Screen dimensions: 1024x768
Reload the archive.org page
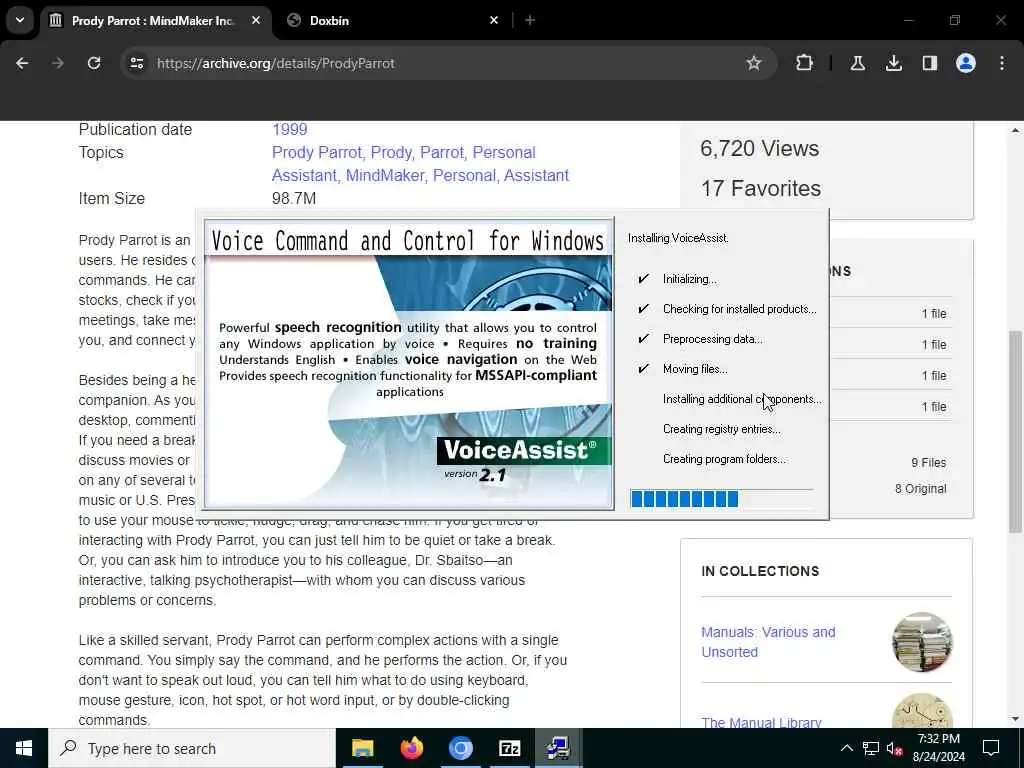(x=94, y=63)
